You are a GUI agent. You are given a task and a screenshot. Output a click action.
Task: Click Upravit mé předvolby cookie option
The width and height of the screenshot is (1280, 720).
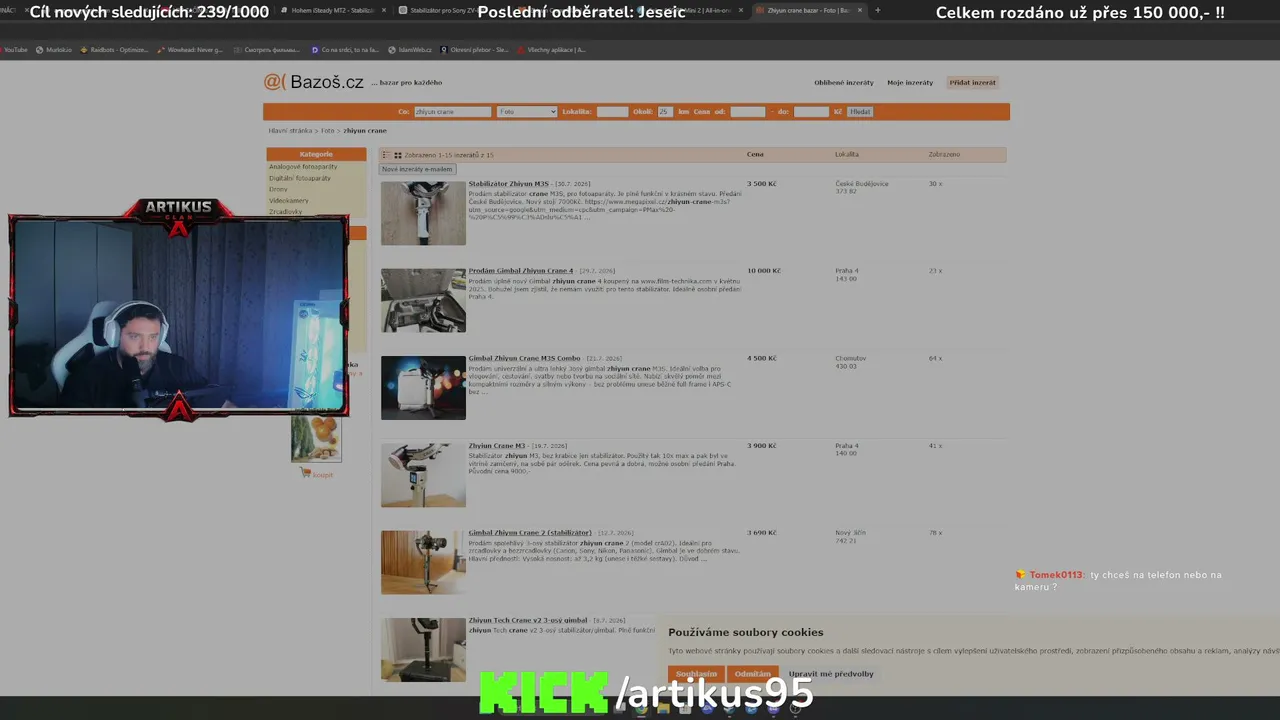pos(831,674)
